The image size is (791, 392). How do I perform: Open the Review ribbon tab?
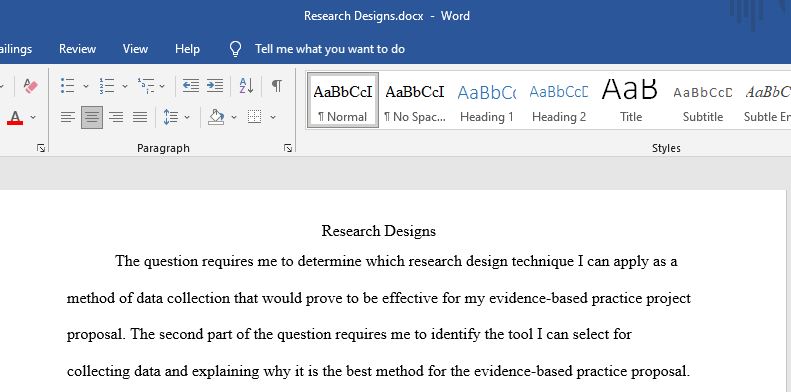pos(77,49)
